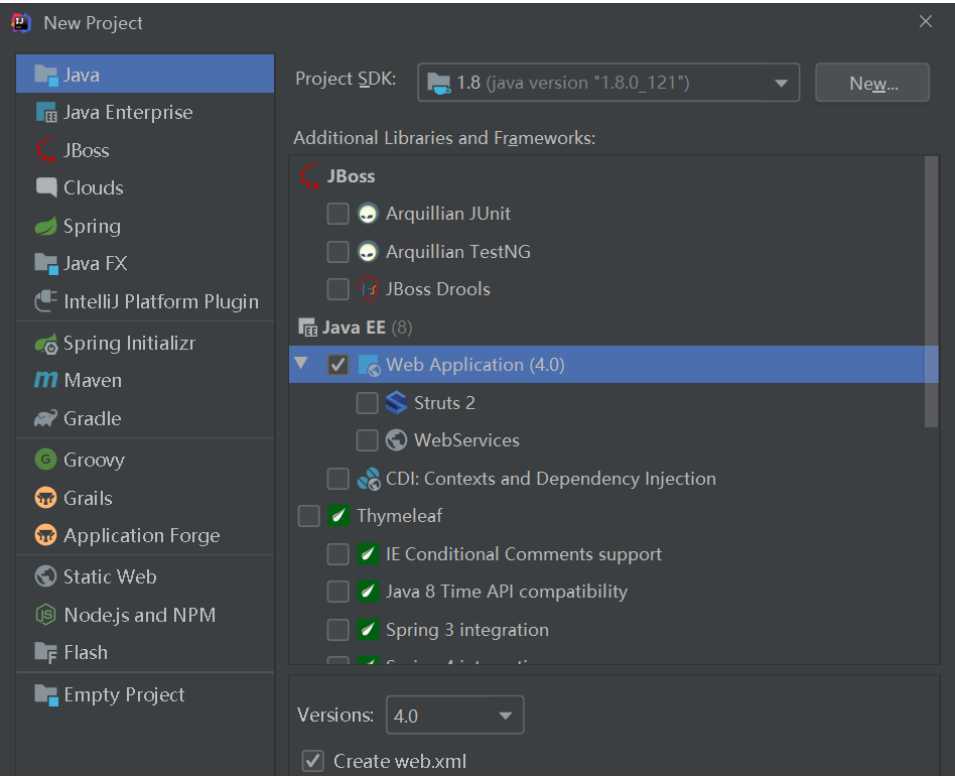Check the Spring 3 integration checkbox
955x777 pixels.
(x=338, y=630)
